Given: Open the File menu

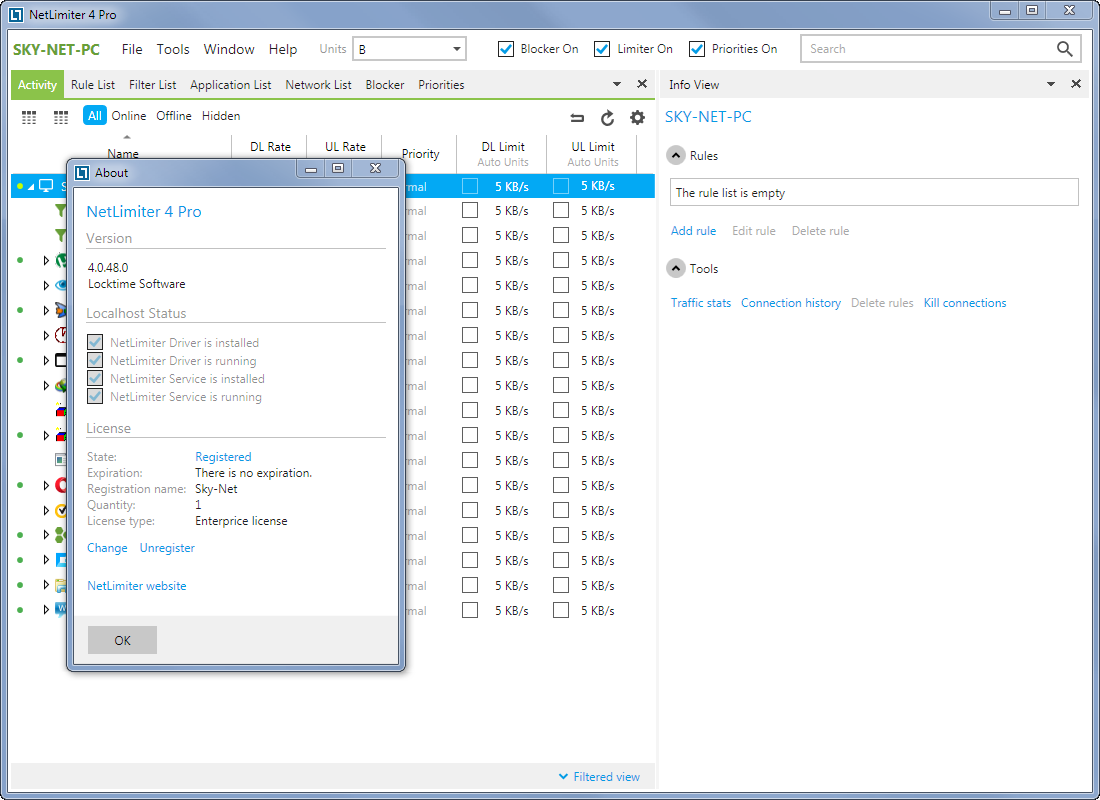Looking at the screenshot, I should pos(132,49).
